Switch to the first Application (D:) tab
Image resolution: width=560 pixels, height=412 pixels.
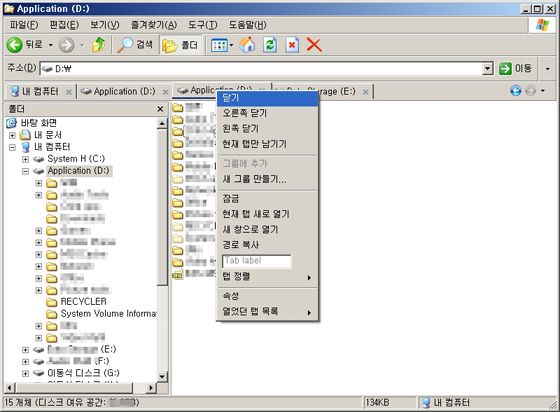[x=119, y=92]
